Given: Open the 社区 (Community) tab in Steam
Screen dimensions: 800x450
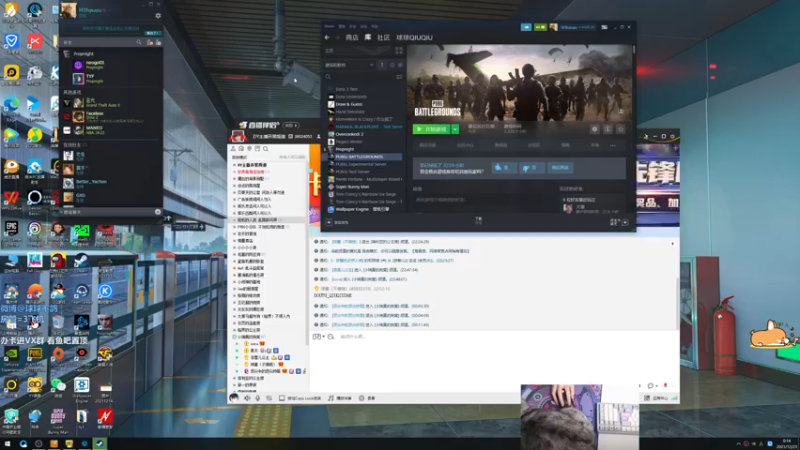Looking at the screenshot, I should coord(384,37).
